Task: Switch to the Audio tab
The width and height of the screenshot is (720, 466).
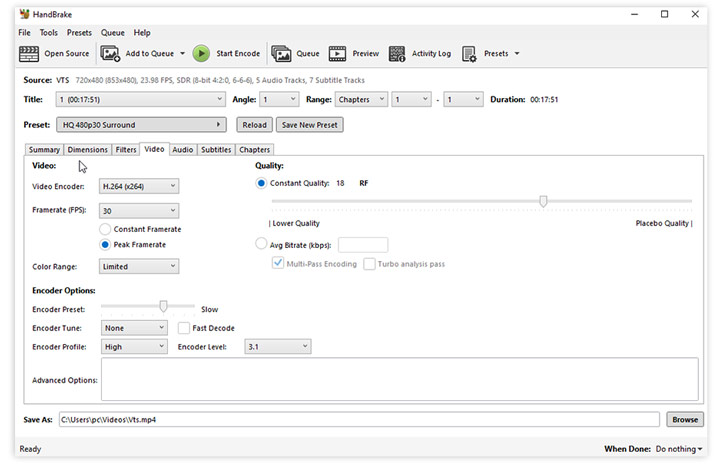Action: 183,150
